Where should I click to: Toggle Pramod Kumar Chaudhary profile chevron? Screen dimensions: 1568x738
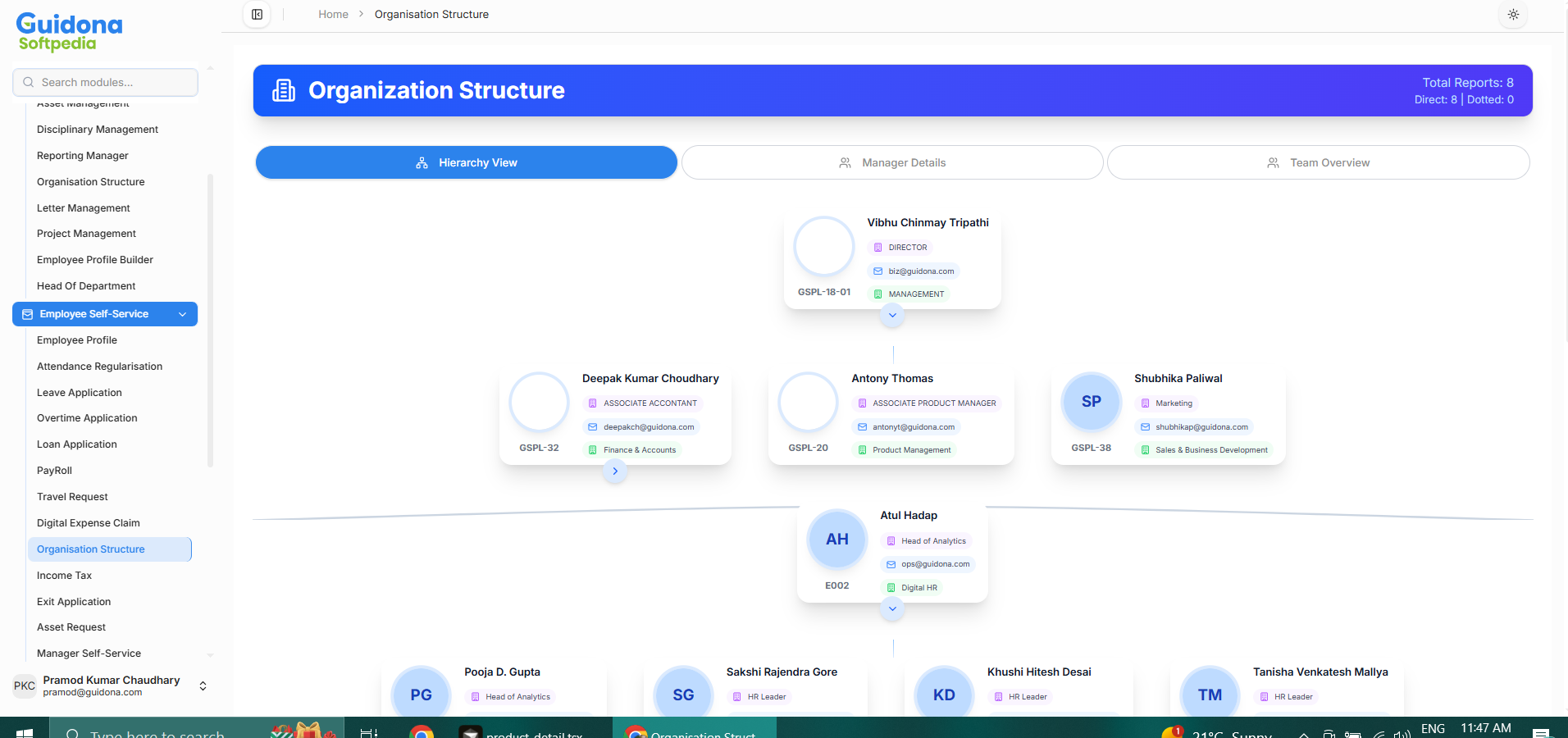[203, 686]
